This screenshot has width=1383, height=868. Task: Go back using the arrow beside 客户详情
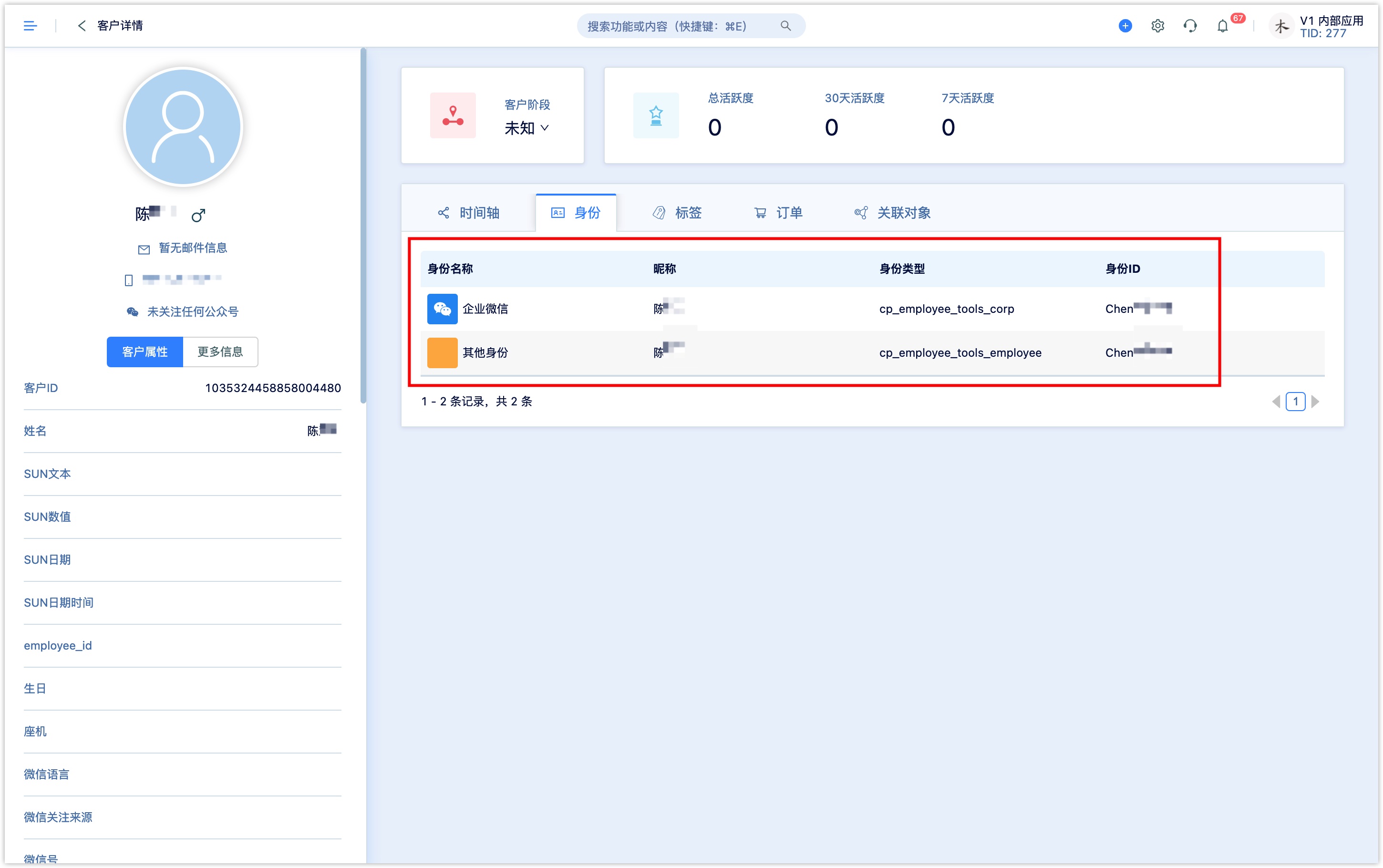[82, 26]
